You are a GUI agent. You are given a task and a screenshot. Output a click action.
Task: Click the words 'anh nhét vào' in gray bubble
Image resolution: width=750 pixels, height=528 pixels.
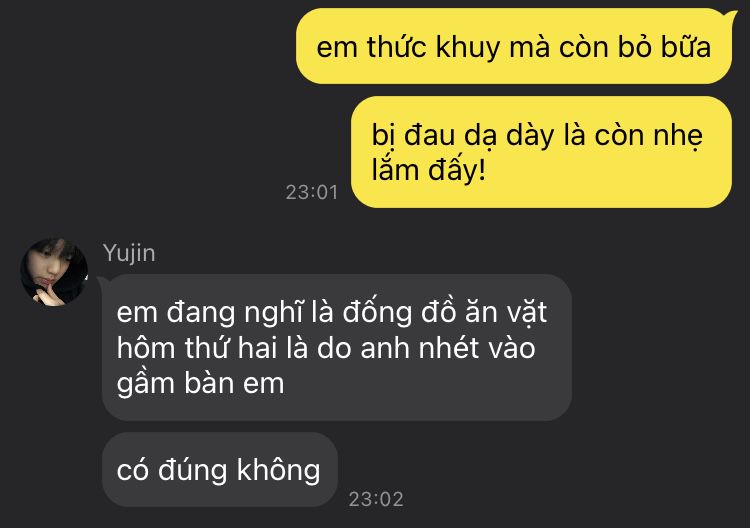pos(448,348)
